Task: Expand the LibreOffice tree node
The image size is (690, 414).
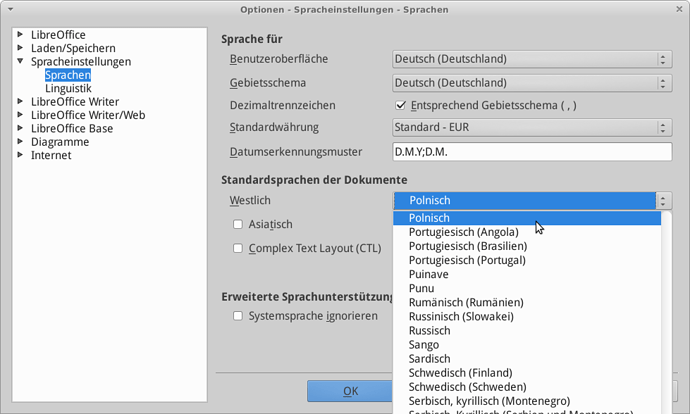Action: [x=20, y=34]
